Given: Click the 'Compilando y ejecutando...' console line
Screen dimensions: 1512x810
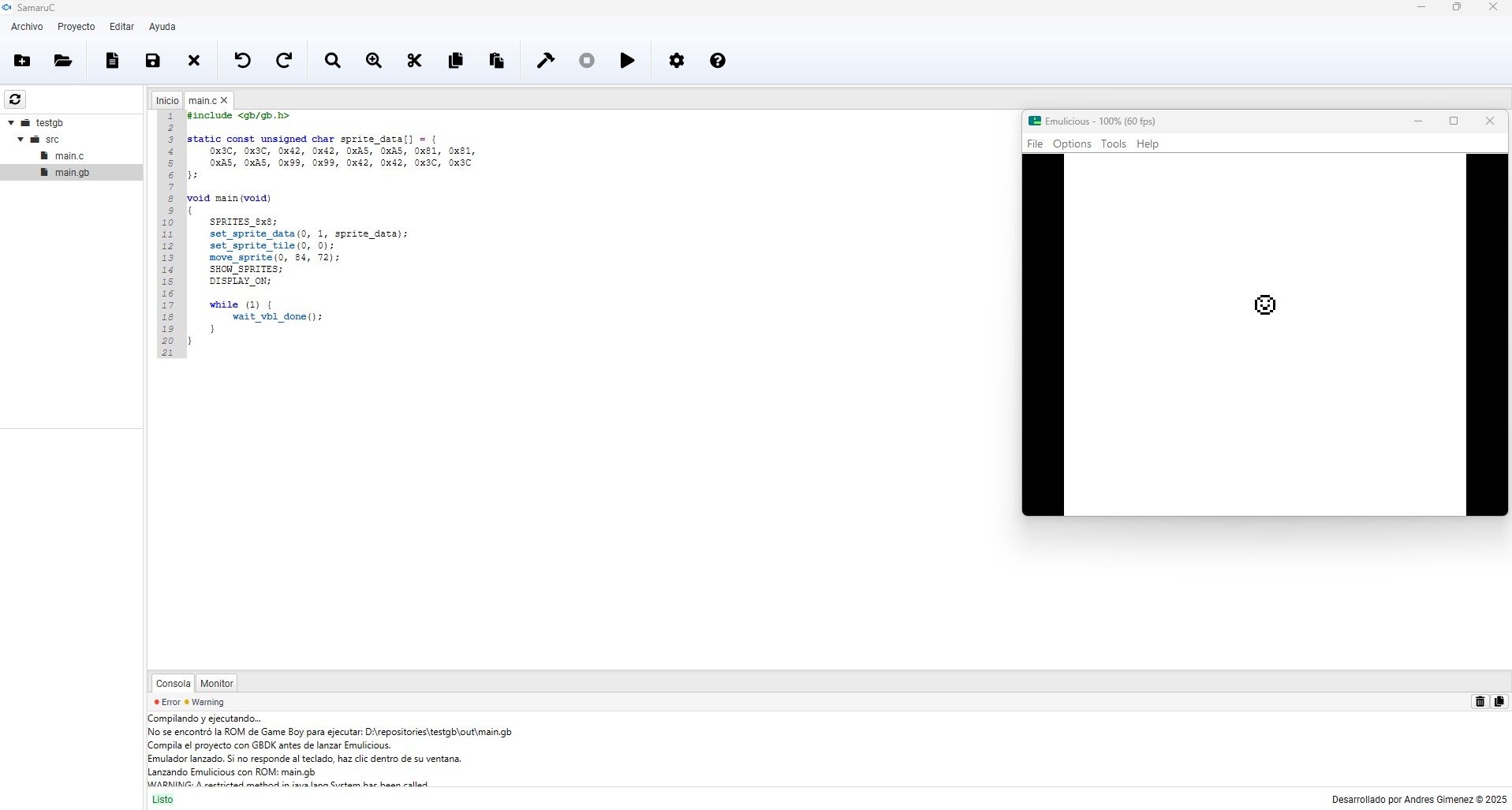Looking at the screenshot, I should click(x=204, y=719).
